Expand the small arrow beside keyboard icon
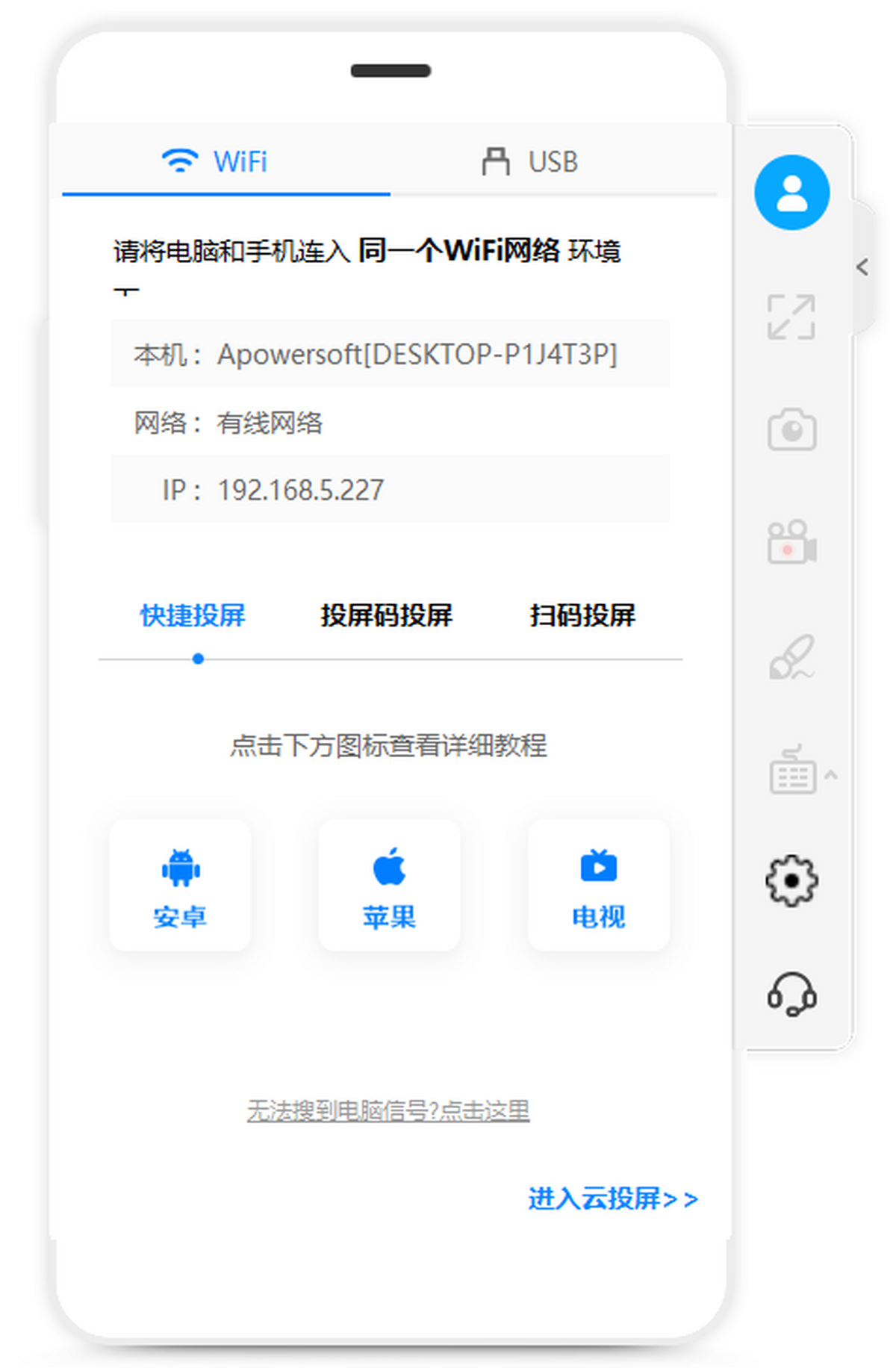 tap(831, 775)
